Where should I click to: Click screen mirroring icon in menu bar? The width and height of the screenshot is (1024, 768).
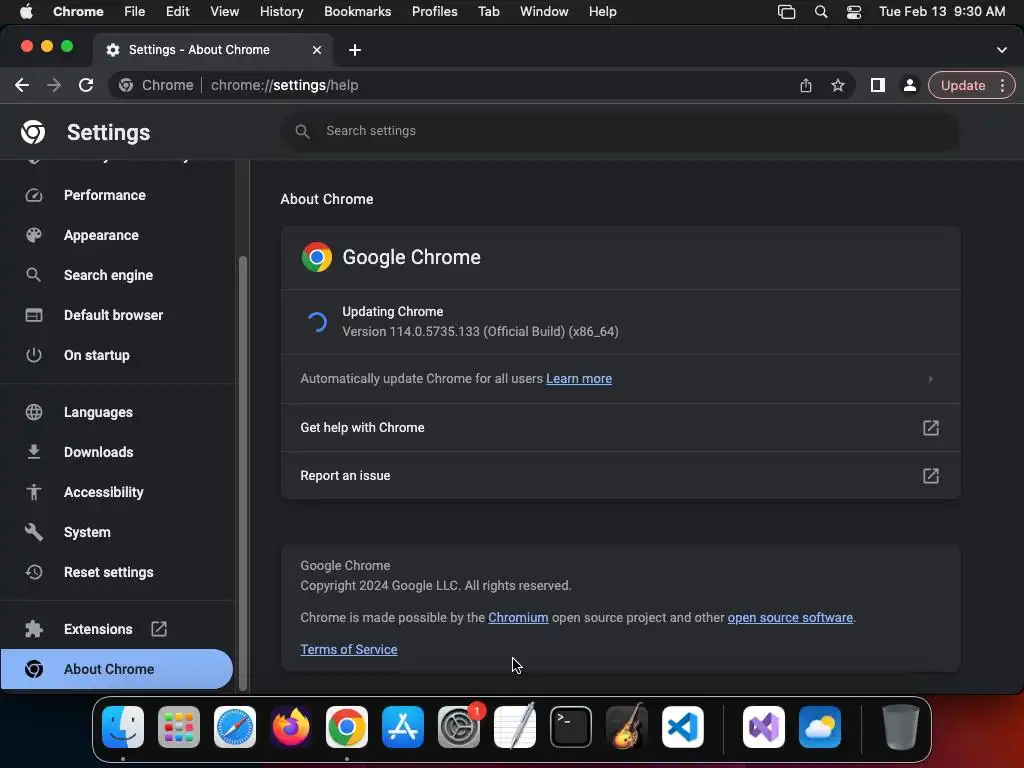(x=786, y=12)
